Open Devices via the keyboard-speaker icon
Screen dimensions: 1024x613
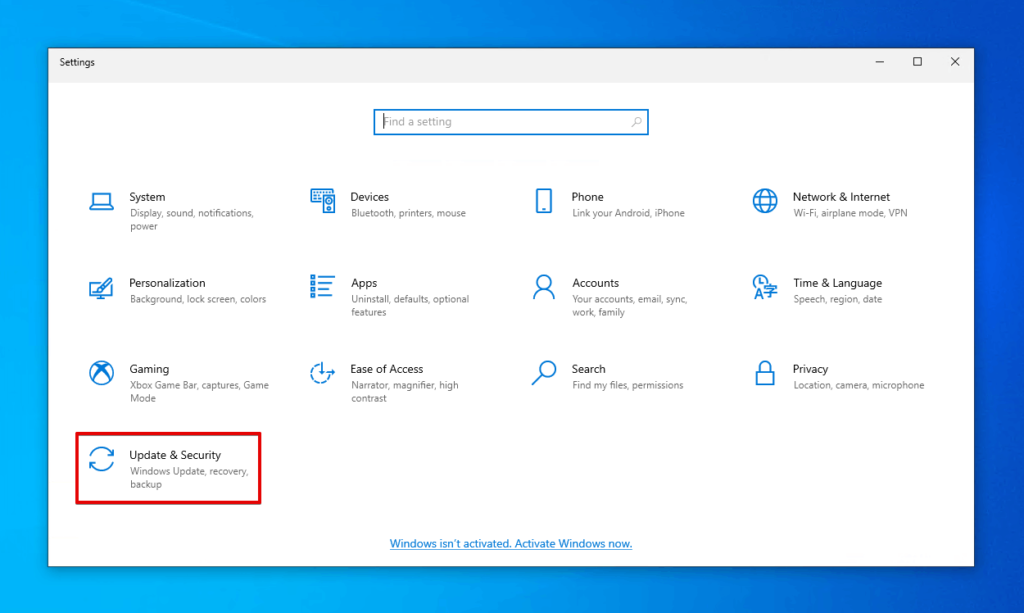[322, 201]
